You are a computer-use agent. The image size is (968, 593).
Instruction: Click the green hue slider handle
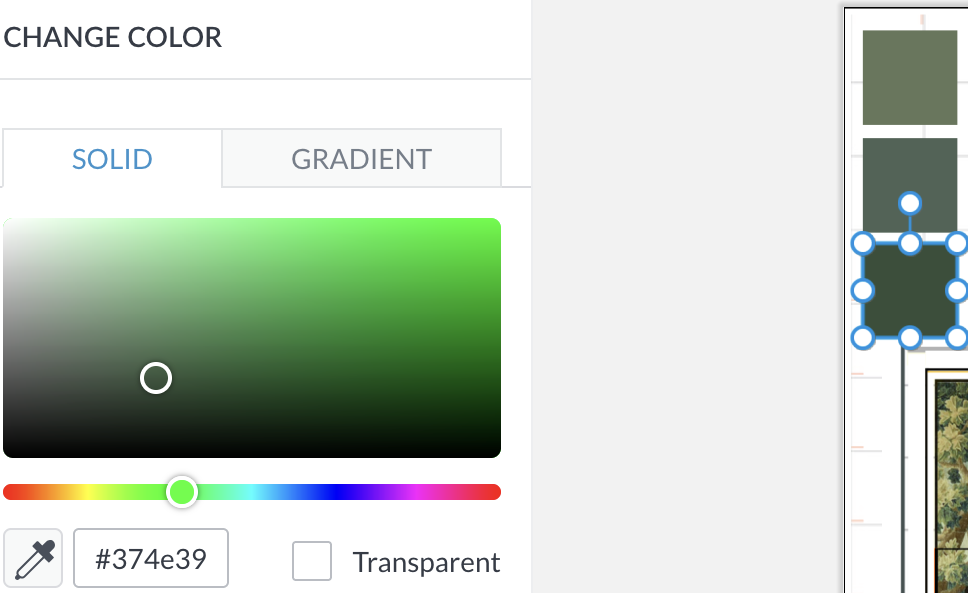coord(182,492)
